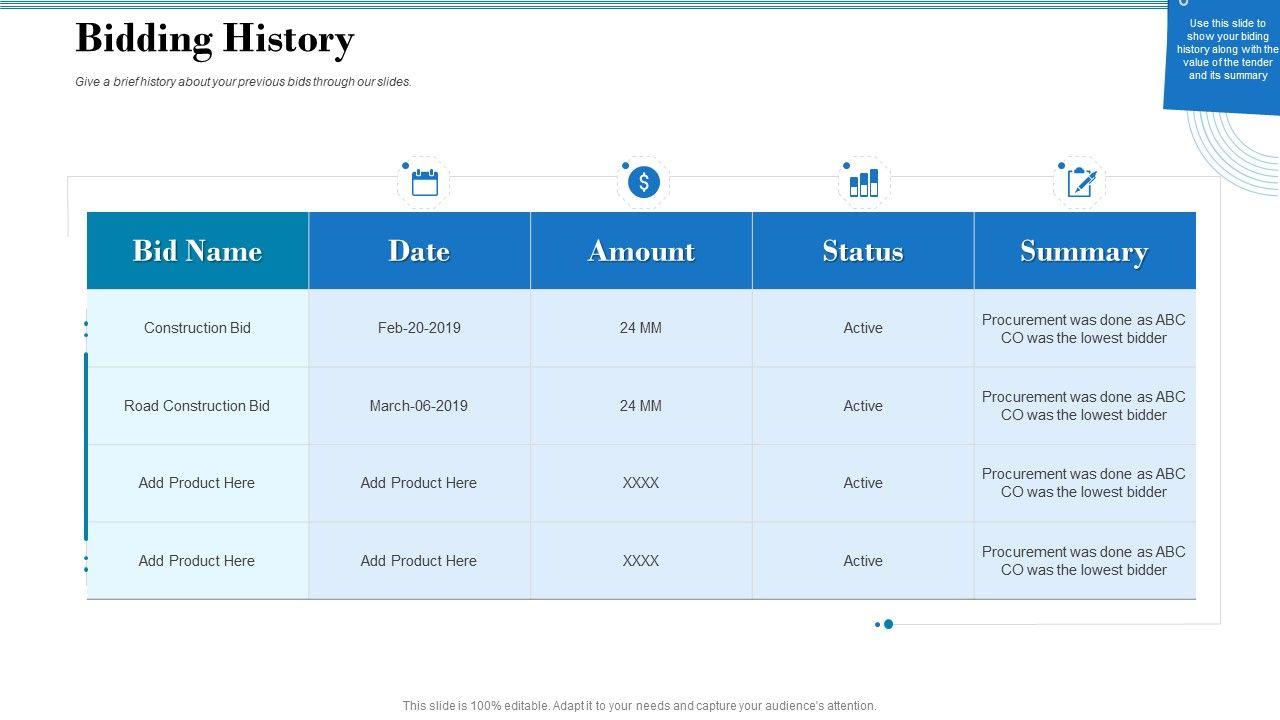Image resolution: width=1280 pixels, height=720 pixels.
Task: Click the Road Construction Bid cell
Action: point(197,406)
